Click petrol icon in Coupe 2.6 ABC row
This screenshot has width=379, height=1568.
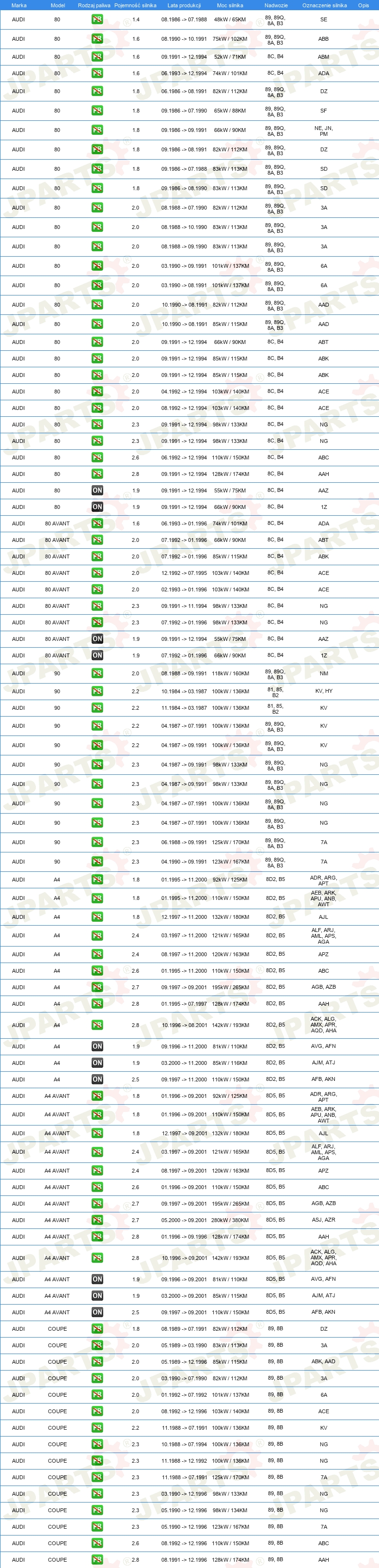(97, 1542)
